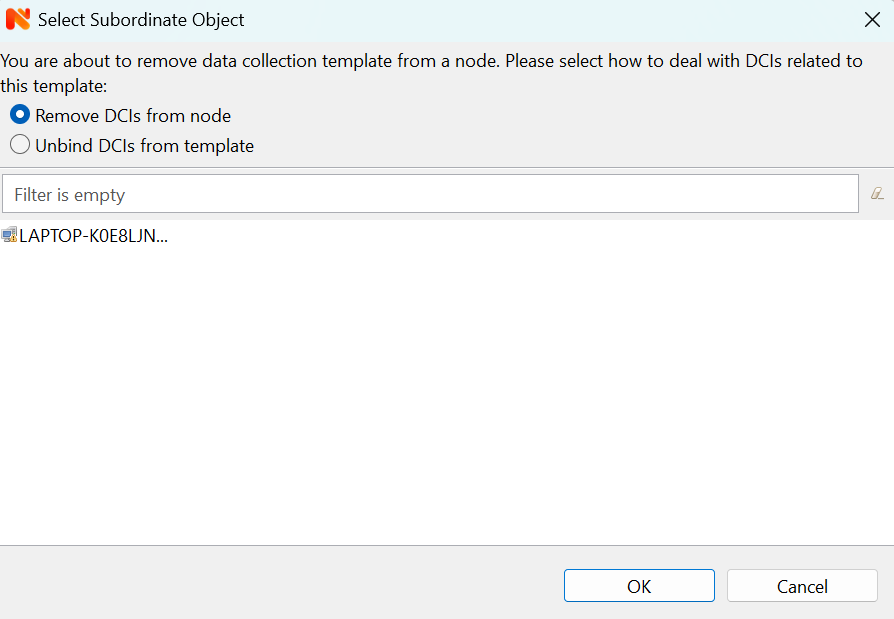894x619 pixels.
Task: Select the LAPTOP-K0E8LJN... node in the list
Action: (x=93, y=236)
